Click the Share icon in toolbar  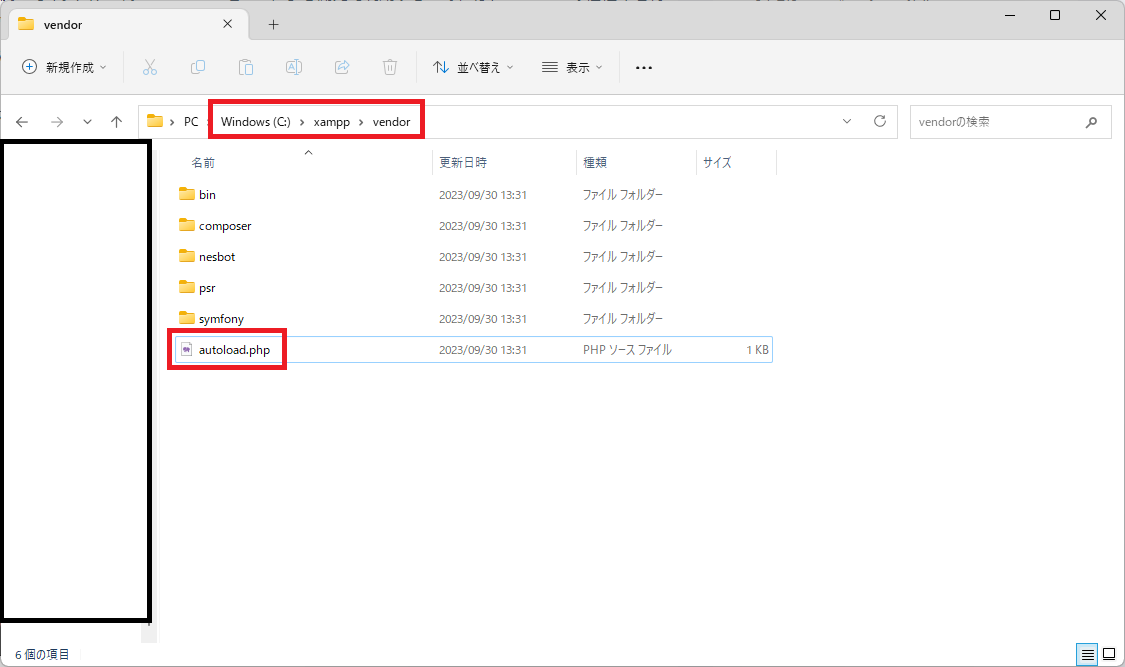pyautogui.click(x=342, y=67)
